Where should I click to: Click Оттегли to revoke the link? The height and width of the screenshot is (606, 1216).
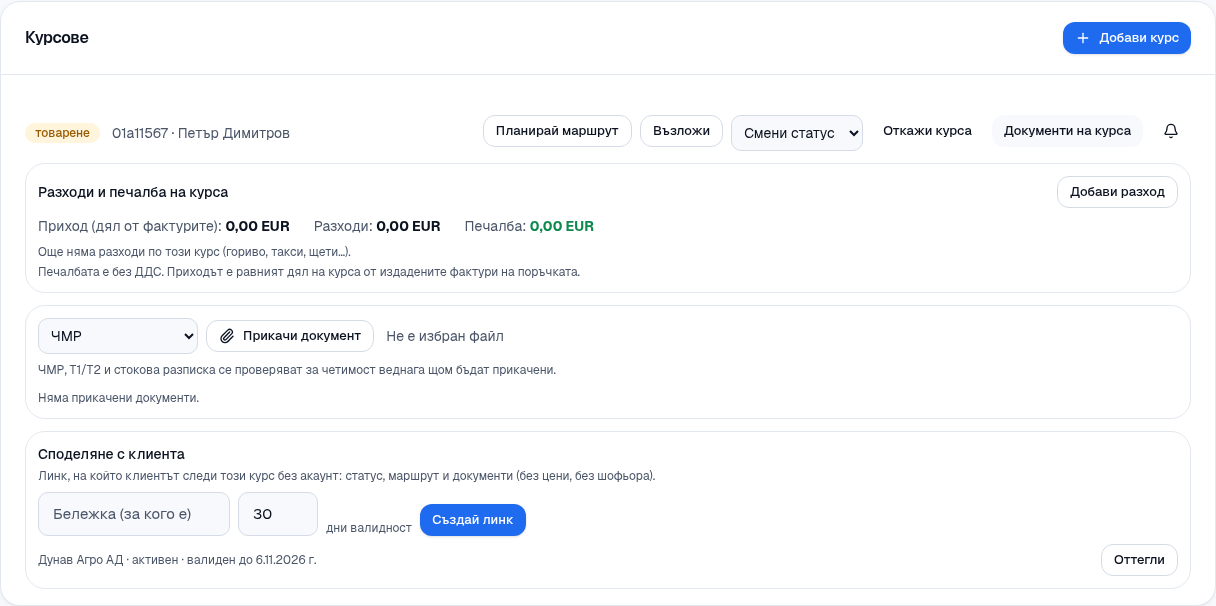click(x=1139, y=560)
